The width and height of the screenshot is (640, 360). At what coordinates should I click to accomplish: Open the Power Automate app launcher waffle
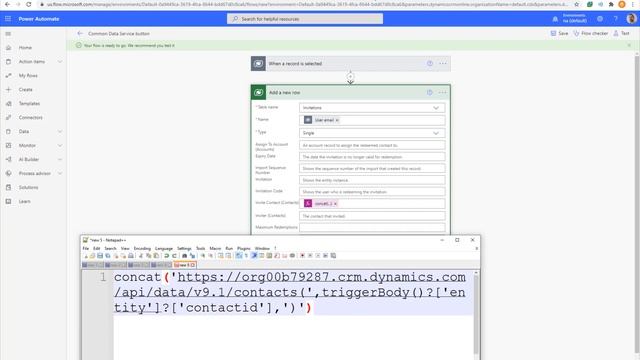(x=8, y=19)
